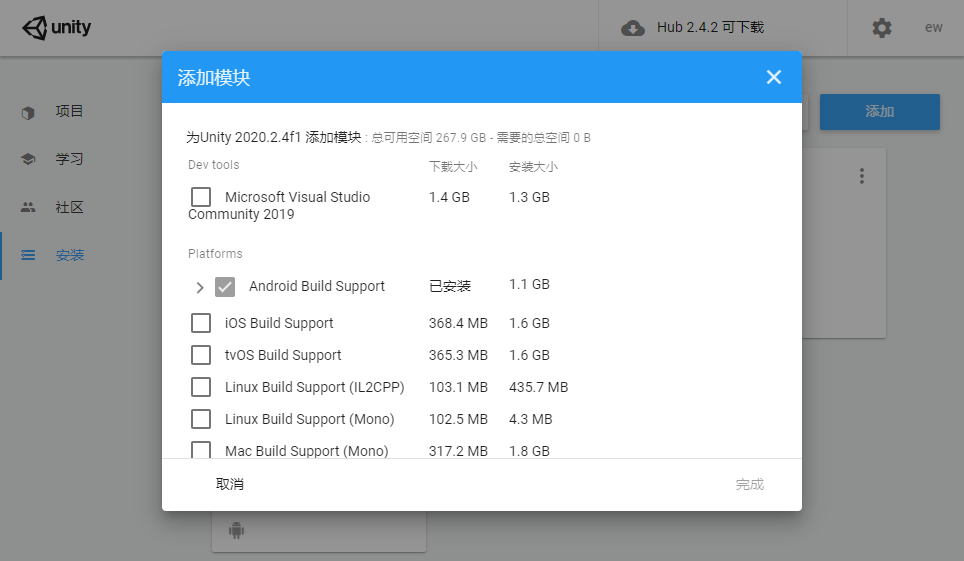Click the Android robot icon below dialog
The height and width of the screenshot is (561, 964).
[x=237, y=530]
